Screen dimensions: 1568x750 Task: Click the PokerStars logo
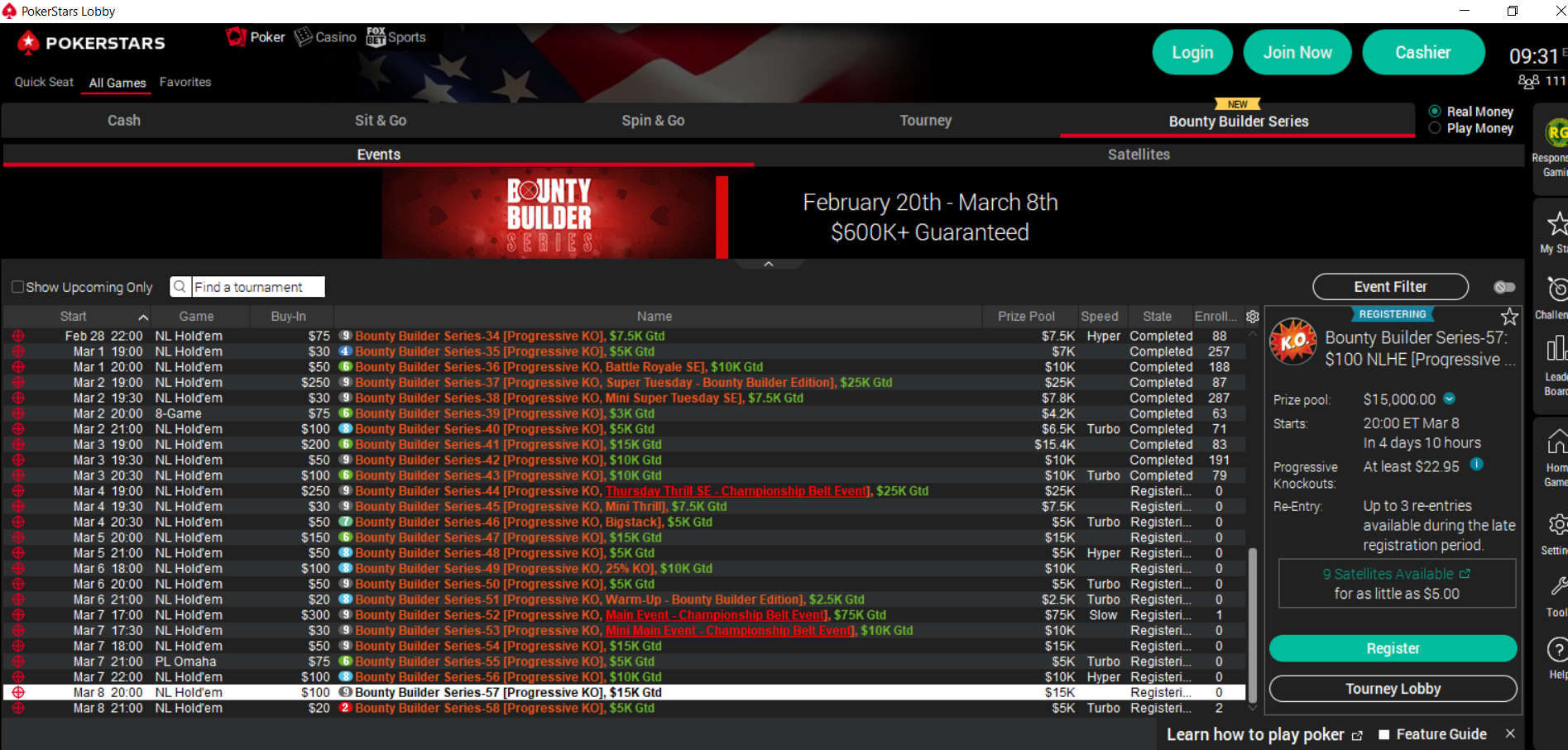[x=92, y=43]
